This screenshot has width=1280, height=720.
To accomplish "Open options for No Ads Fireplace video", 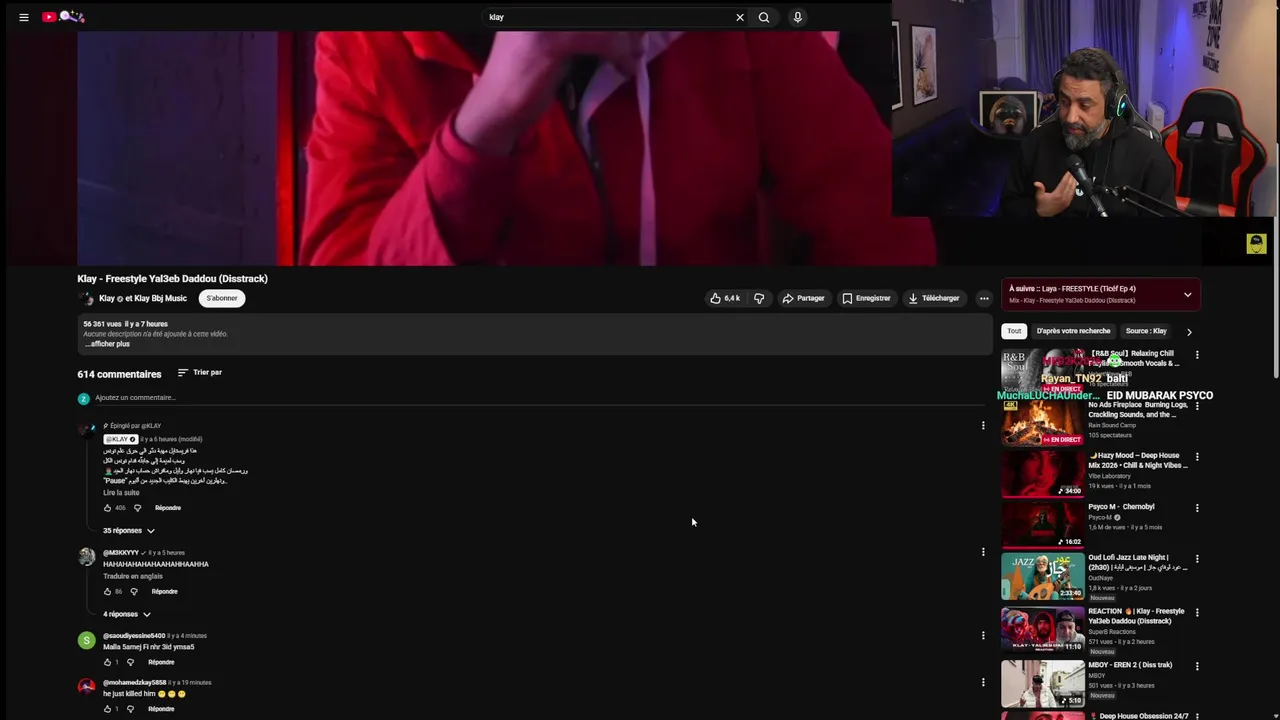I will 1197,406.
